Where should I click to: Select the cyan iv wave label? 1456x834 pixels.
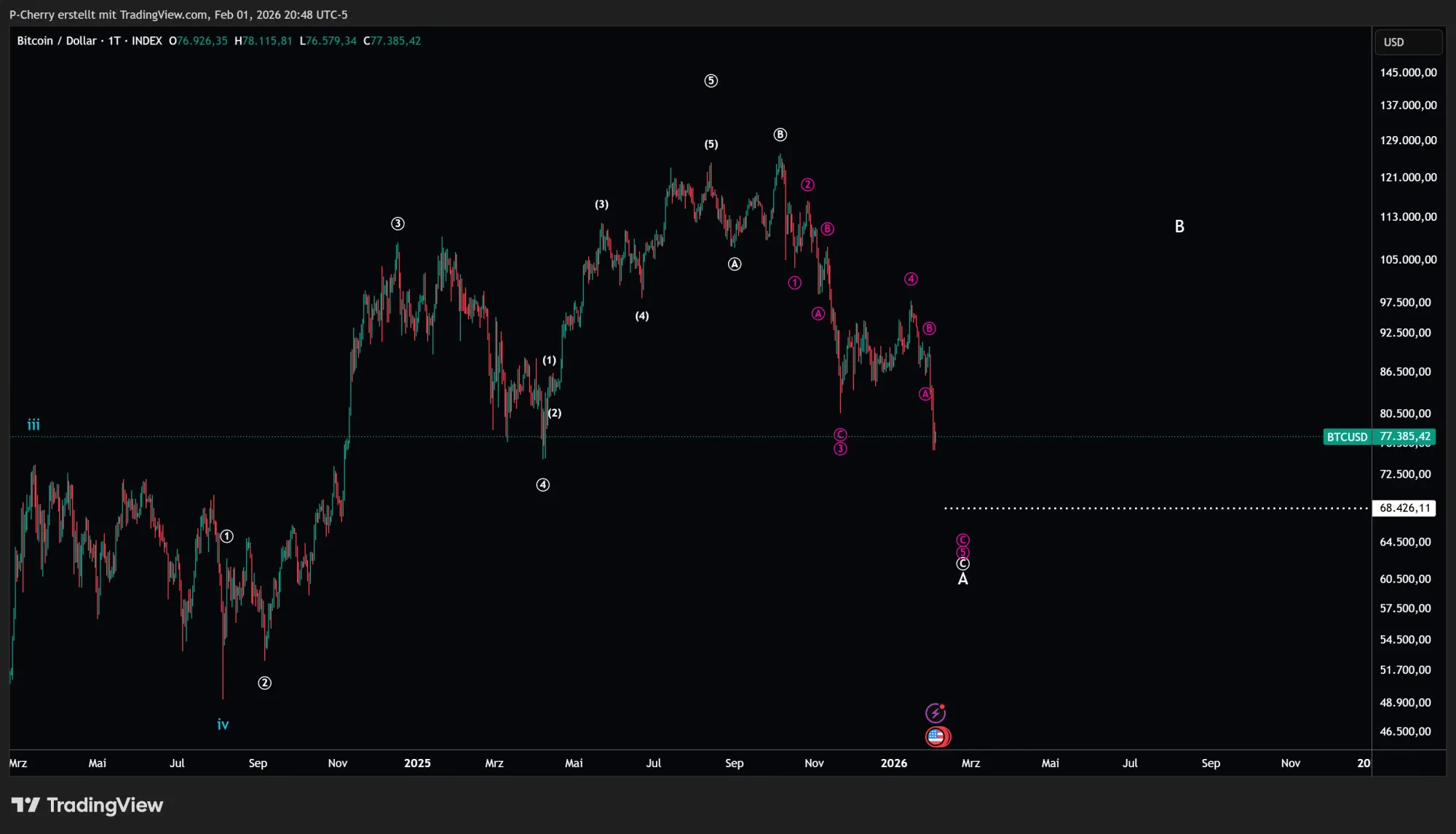(223, 725)
